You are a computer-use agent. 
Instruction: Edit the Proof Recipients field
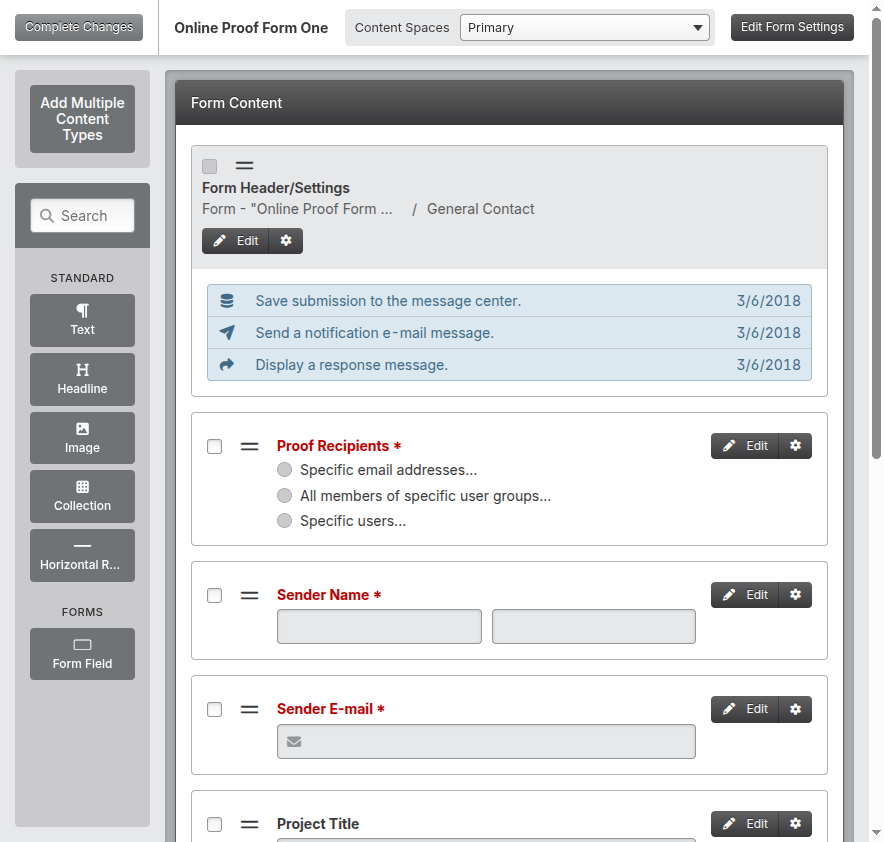[x=745, y=446]
